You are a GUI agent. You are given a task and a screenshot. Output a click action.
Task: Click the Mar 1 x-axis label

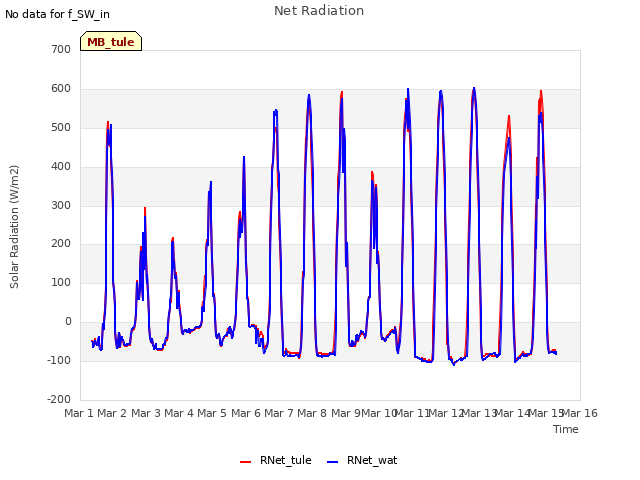pos(79,413)
